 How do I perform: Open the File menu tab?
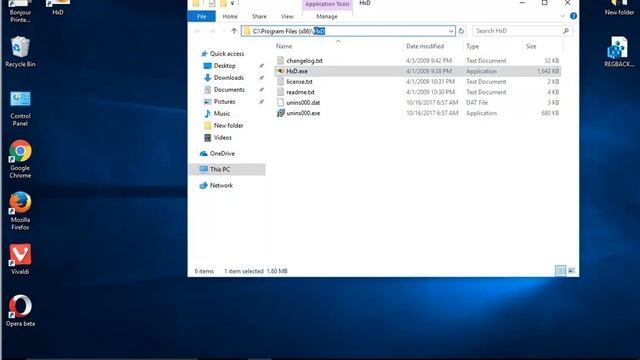tap(202, 16)
